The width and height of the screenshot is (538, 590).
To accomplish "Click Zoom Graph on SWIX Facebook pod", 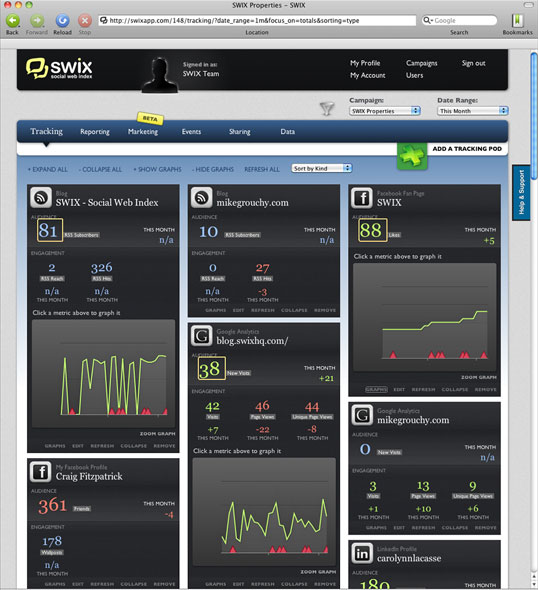I will (479, 377).
